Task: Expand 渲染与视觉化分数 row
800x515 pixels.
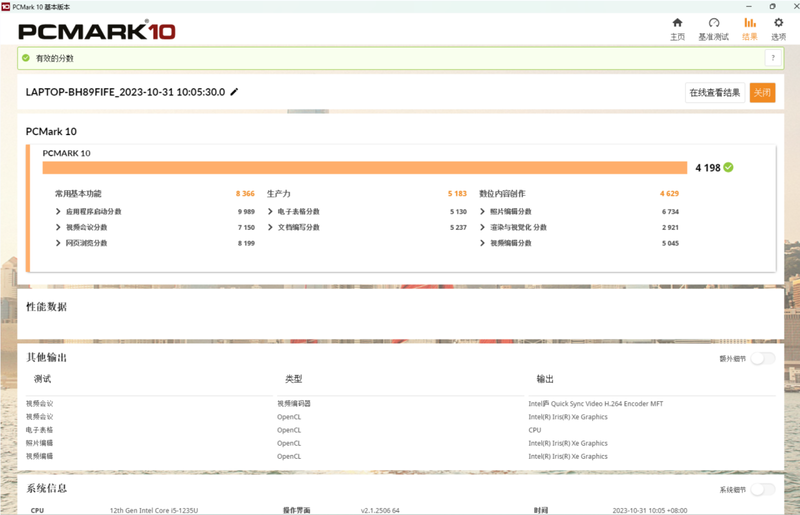Action: (484, 227)
